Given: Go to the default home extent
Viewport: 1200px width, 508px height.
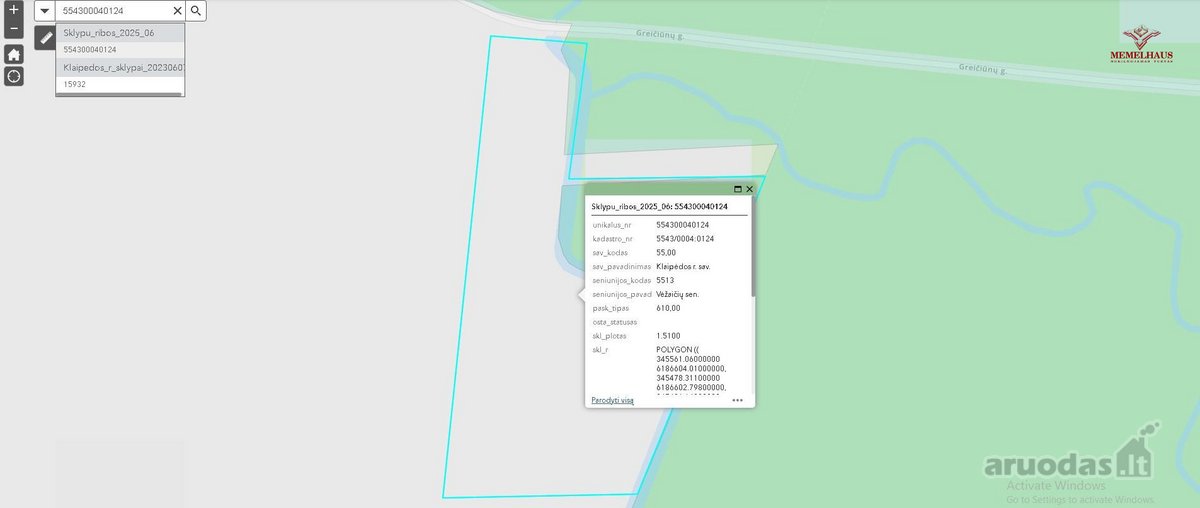Looking at the screenshot, I should (x=14, y=54).
